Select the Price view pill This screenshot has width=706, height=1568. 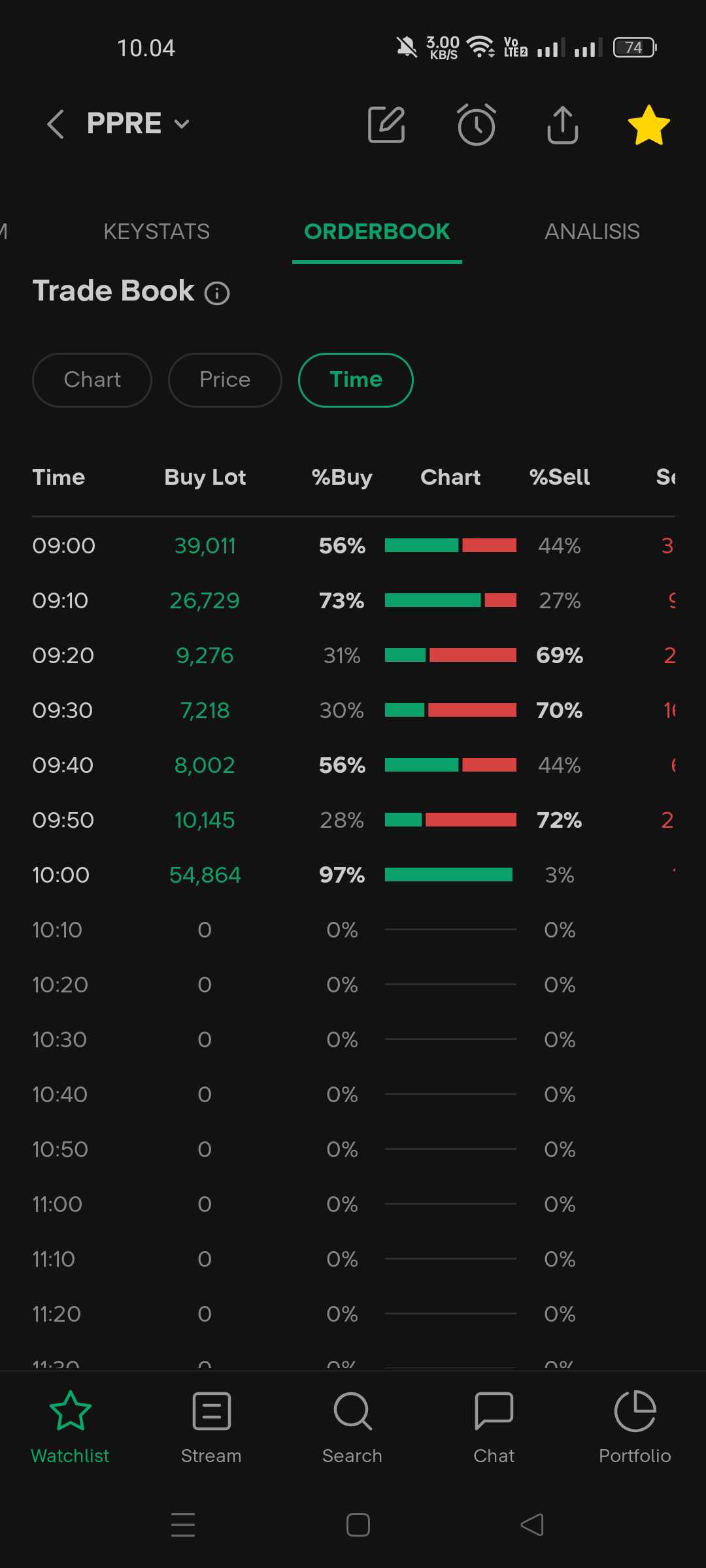(225, 380)
